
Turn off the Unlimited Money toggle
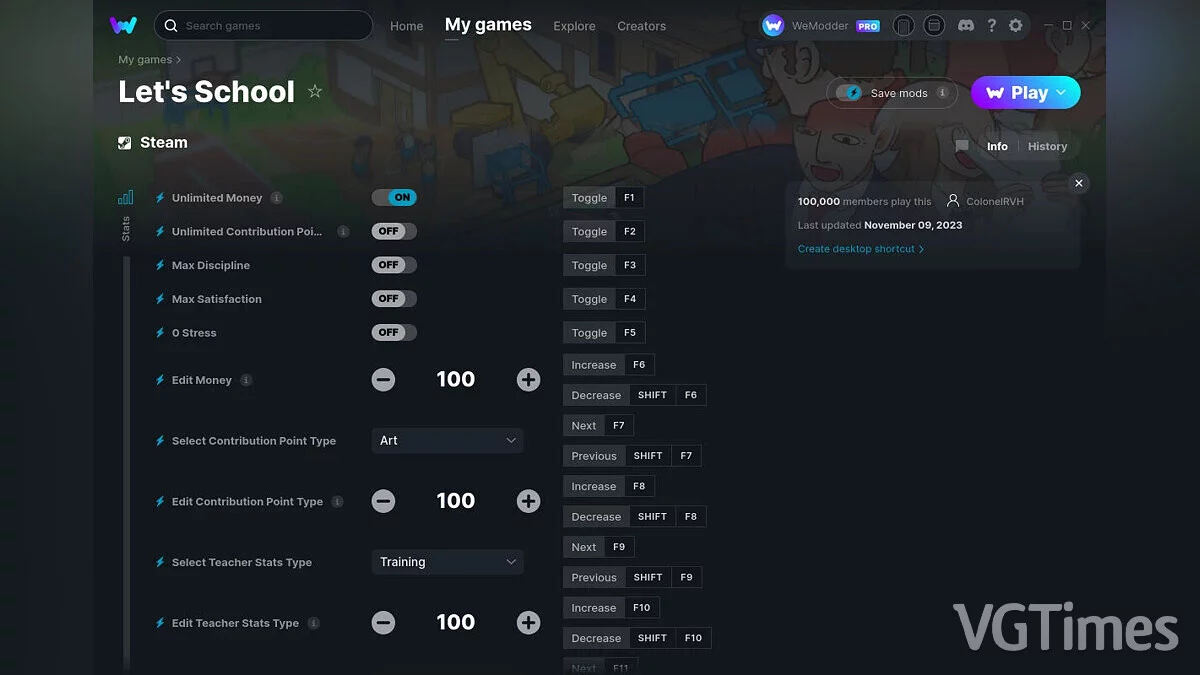click(394, 197)
